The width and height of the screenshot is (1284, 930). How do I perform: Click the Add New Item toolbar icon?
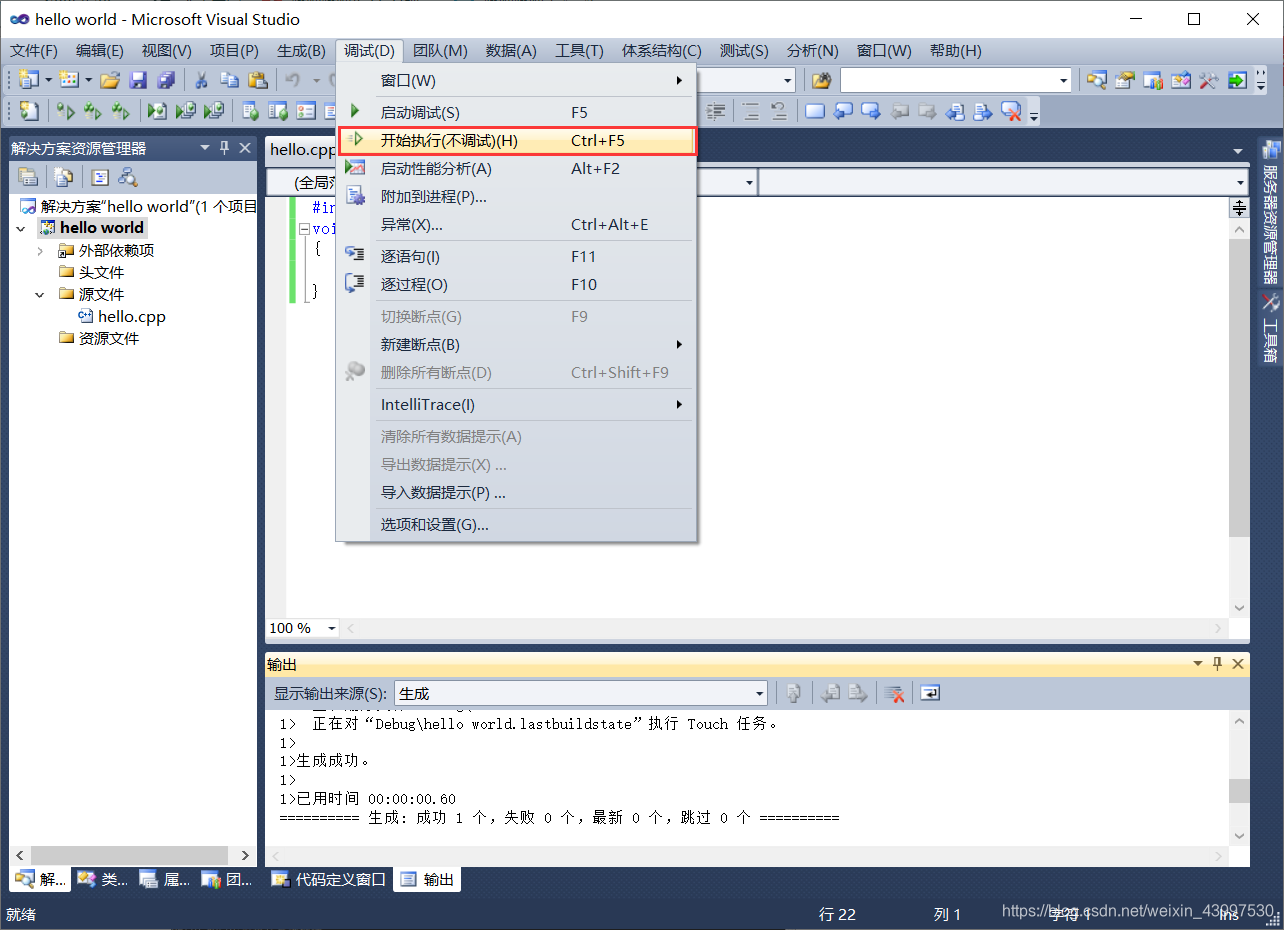pos(69,80)
